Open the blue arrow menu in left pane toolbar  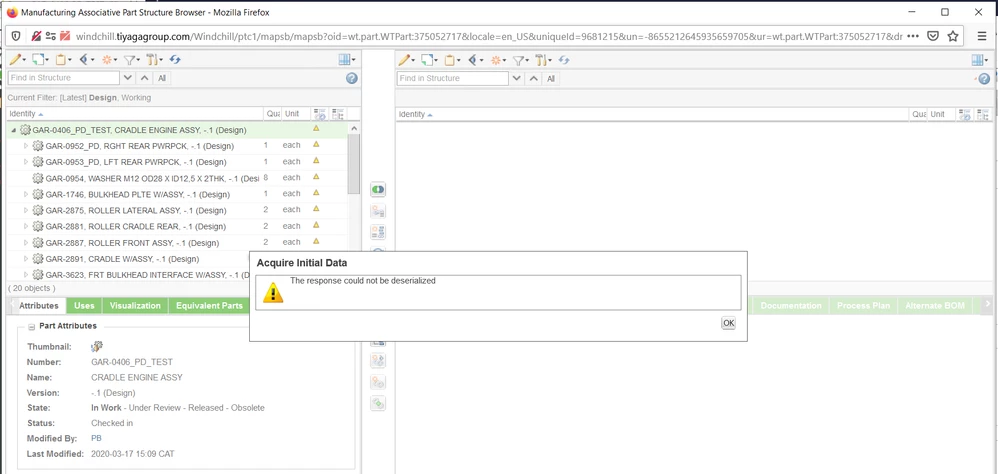[87, 60]
